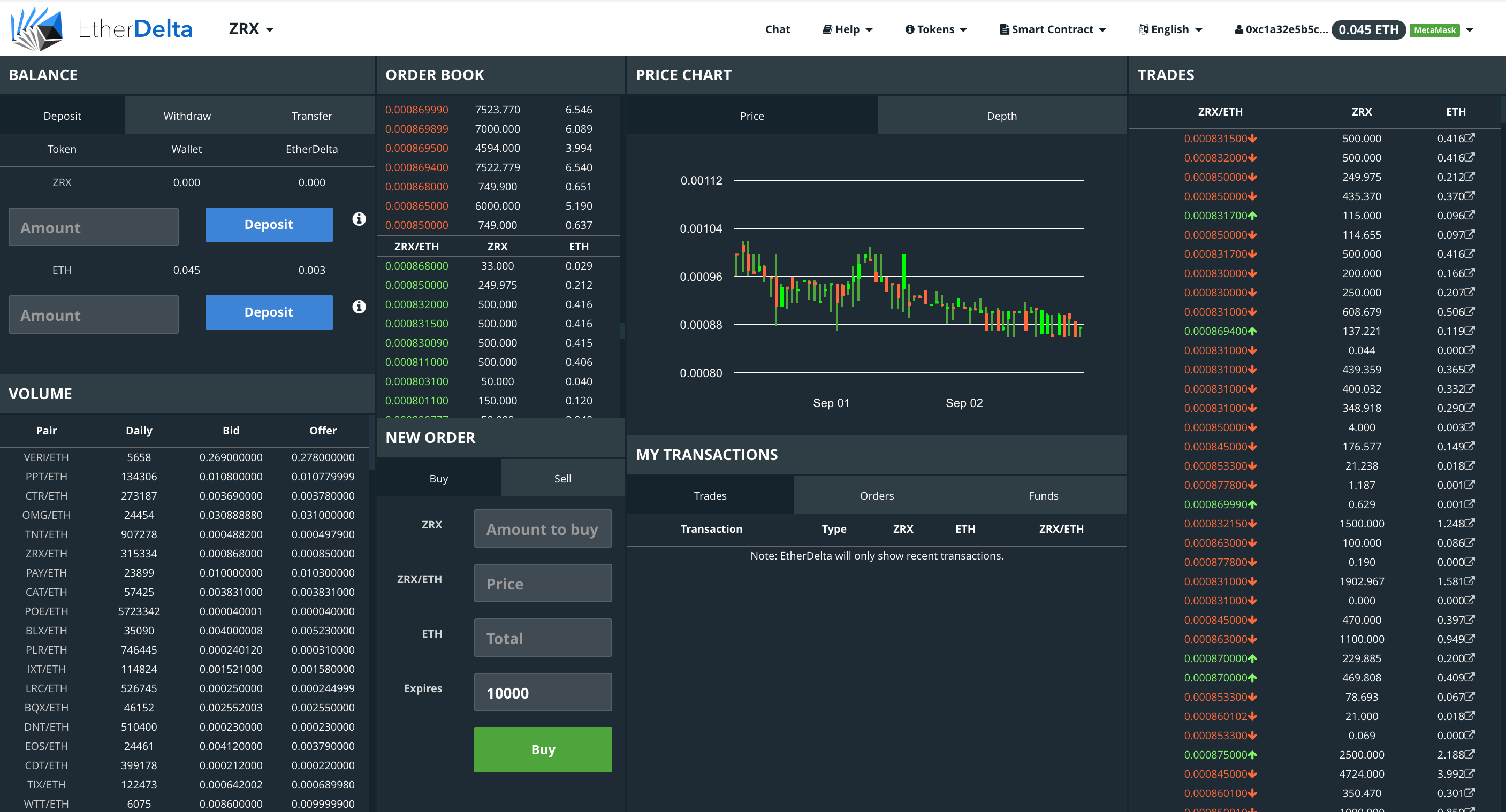Click the EtherDelta logo icon
The height and width of the screenshot is (812, 1506).
tap(36, 29)
